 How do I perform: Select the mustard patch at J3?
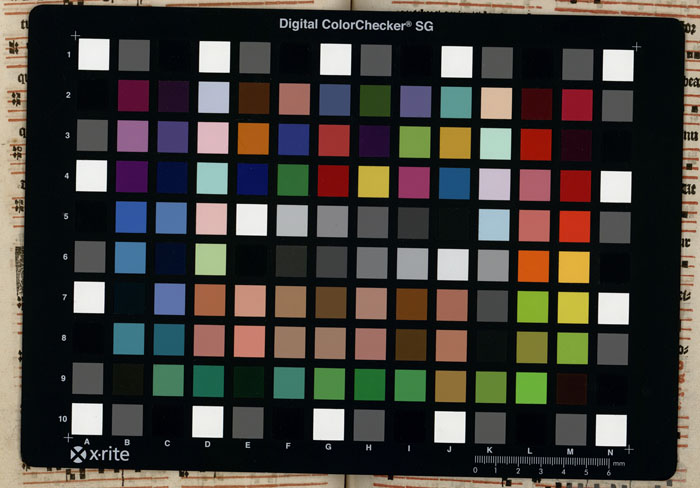point(455,143)
